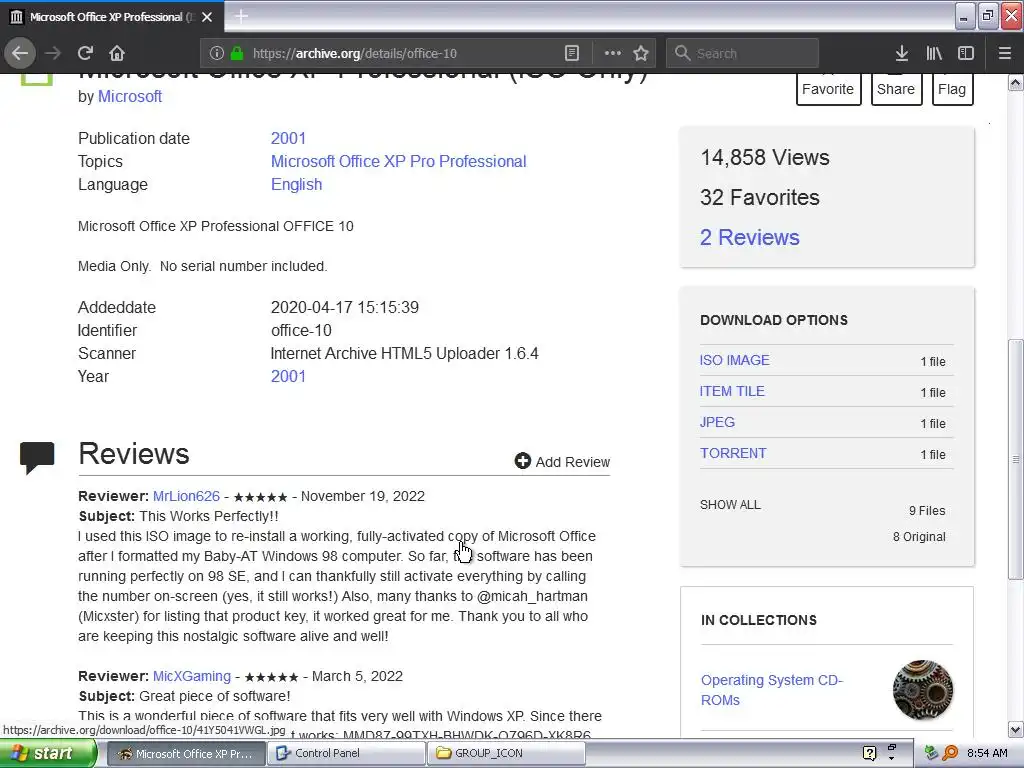Screen dimensions: 1024x768
Task: Download the ISO IMAGE file
Action: tap(734, 360)
